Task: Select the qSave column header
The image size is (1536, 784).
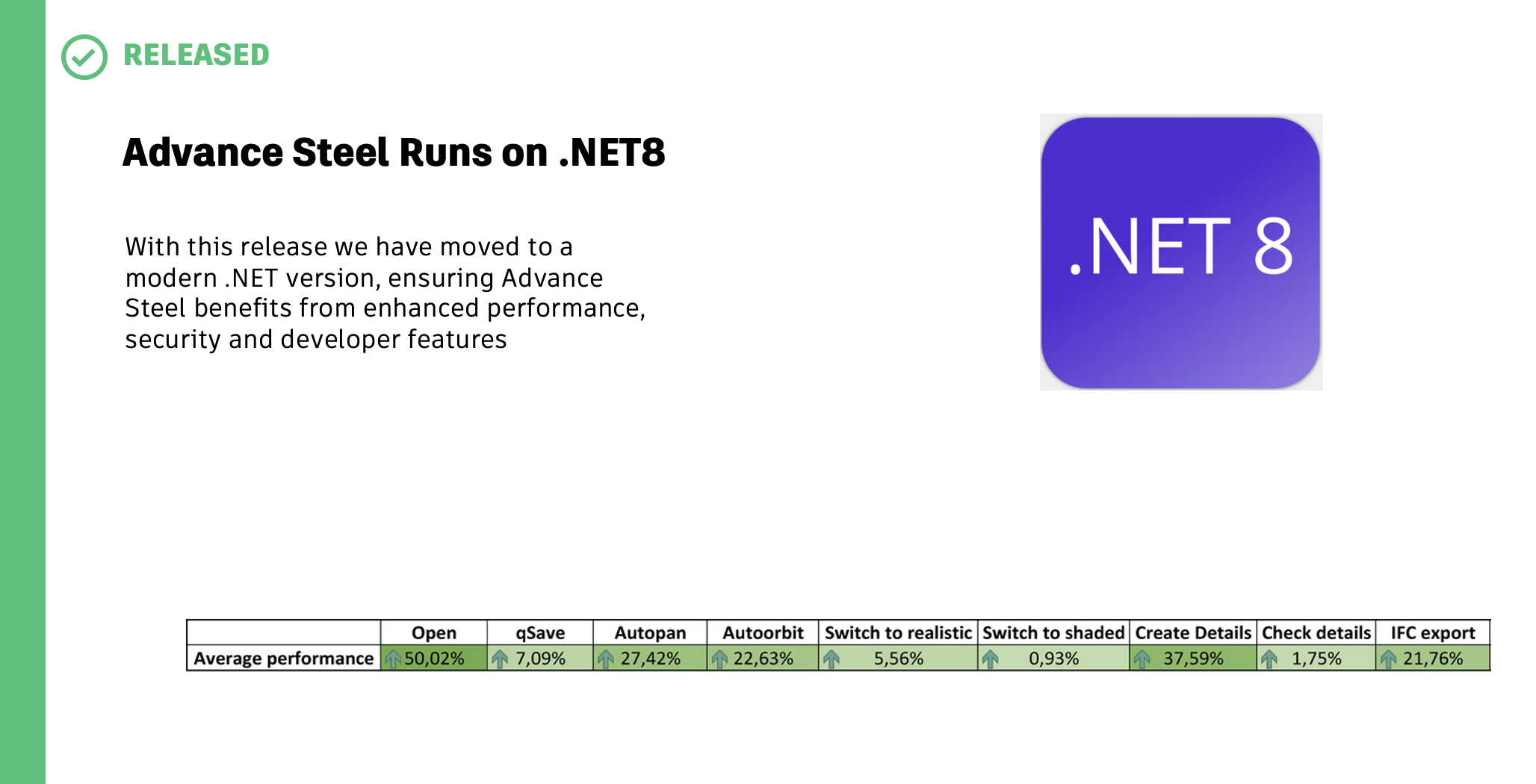Action: coord(540,632)
